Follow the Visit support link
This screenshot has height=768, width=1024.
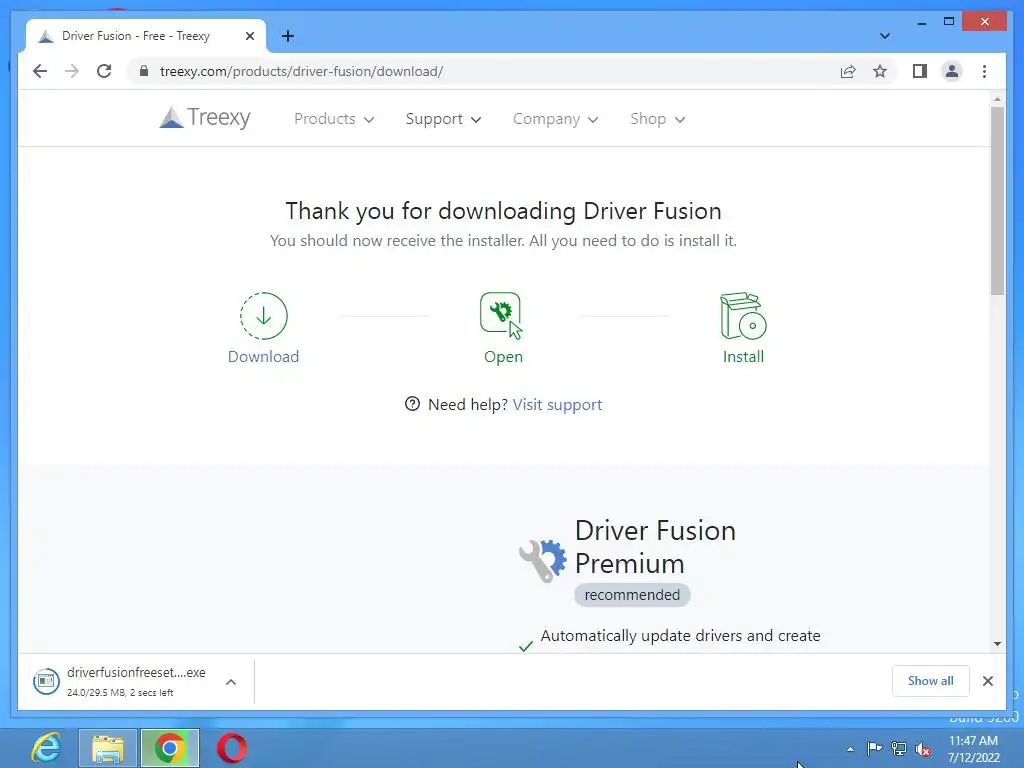557,404
